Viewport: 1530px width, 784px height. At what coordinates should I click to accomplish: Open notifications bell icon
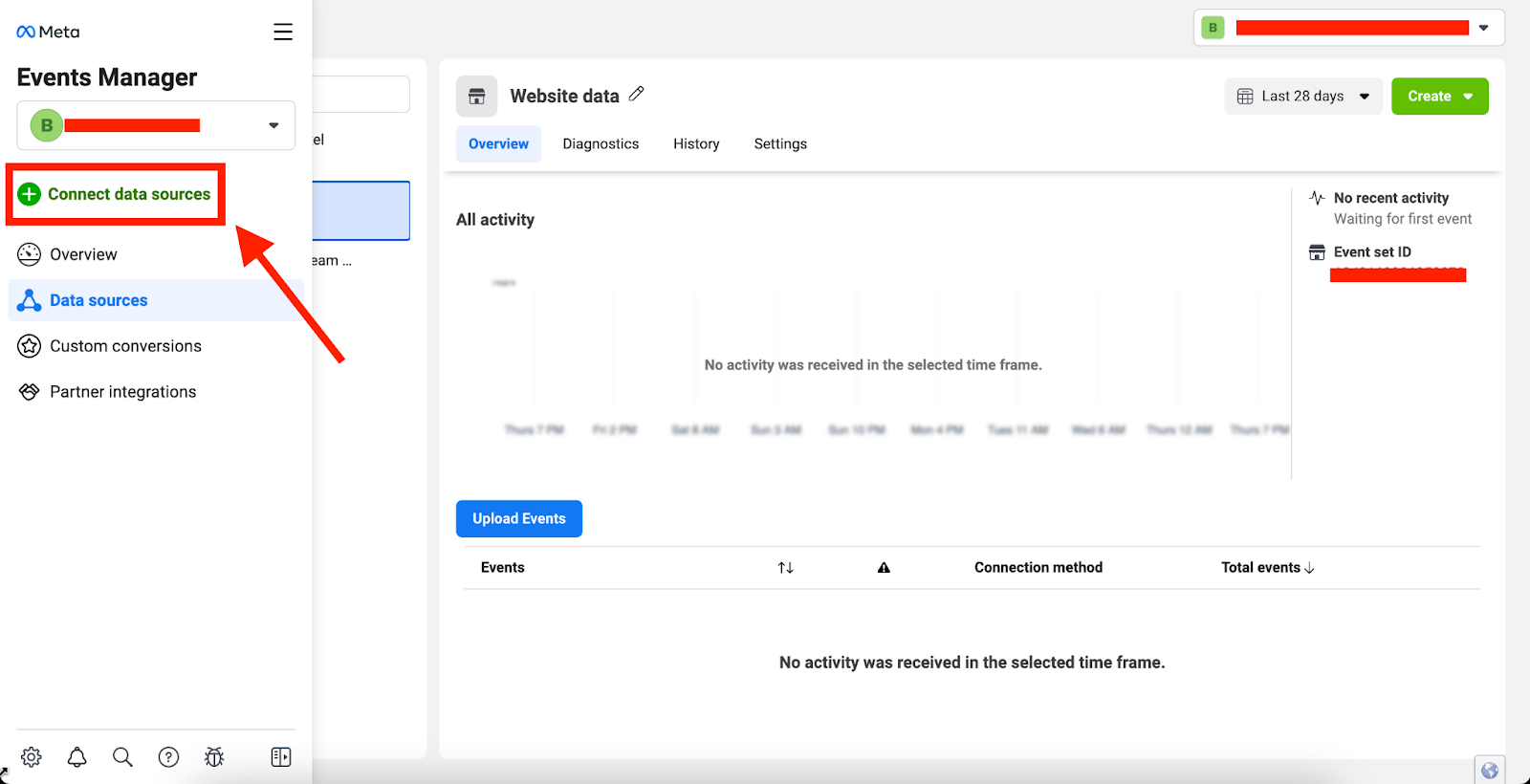pos(77,757)
